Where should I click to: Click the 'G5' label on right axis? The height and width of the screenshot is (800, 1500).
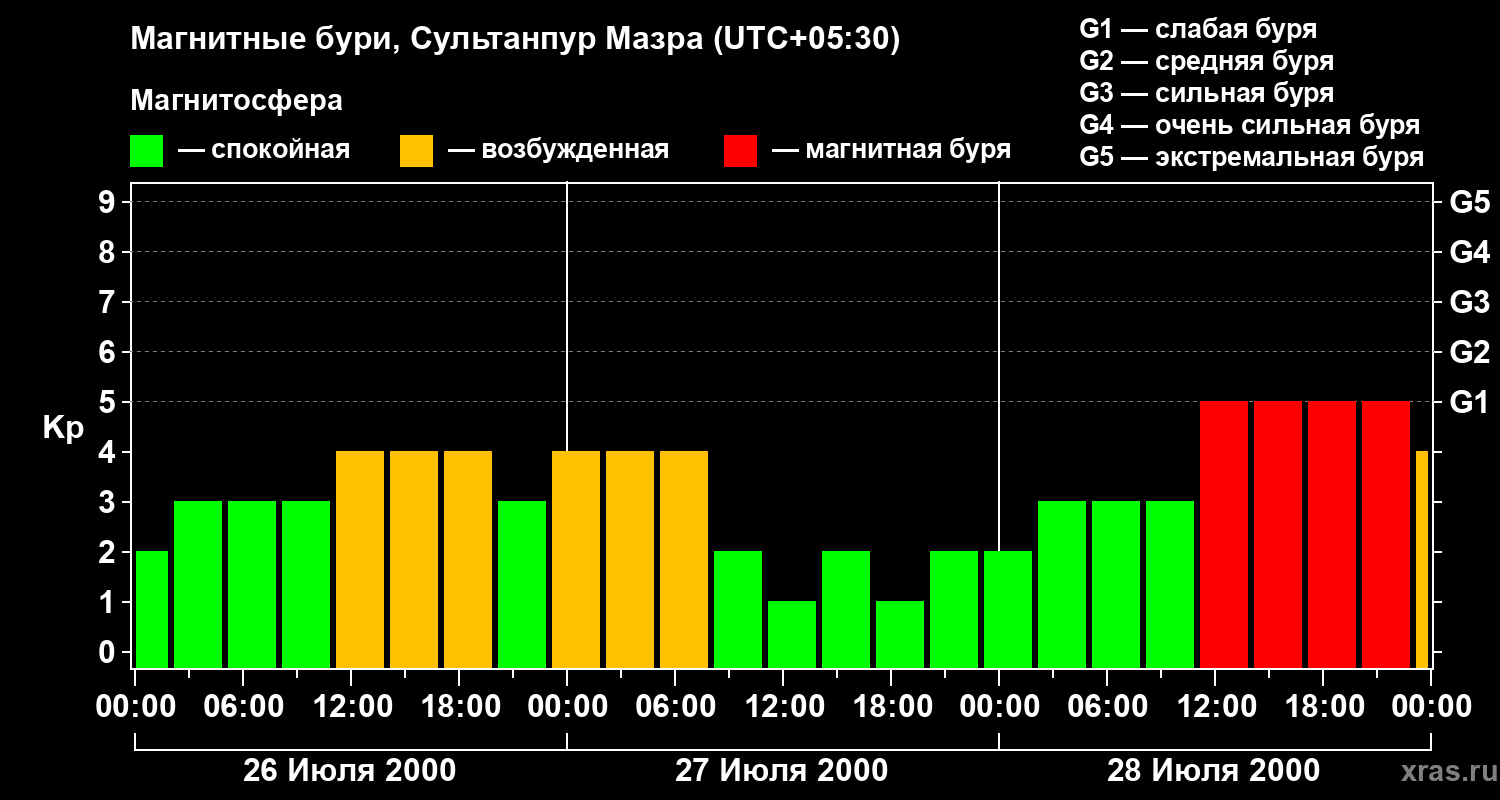1469,202
